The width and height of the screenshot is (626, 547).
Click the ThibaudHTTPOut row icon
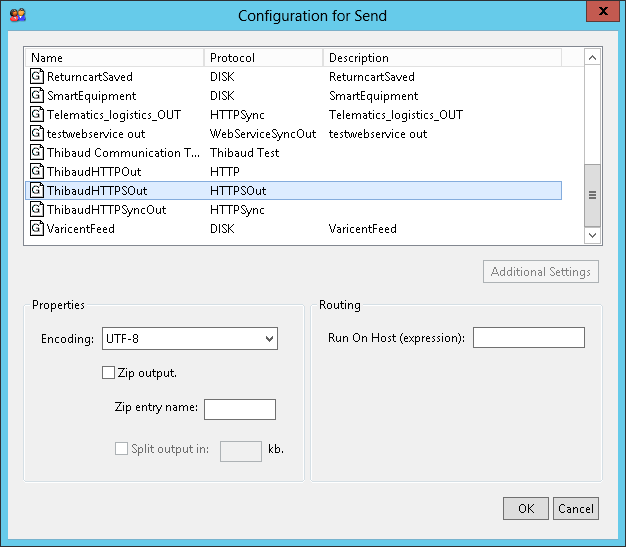tap(37, 172)
